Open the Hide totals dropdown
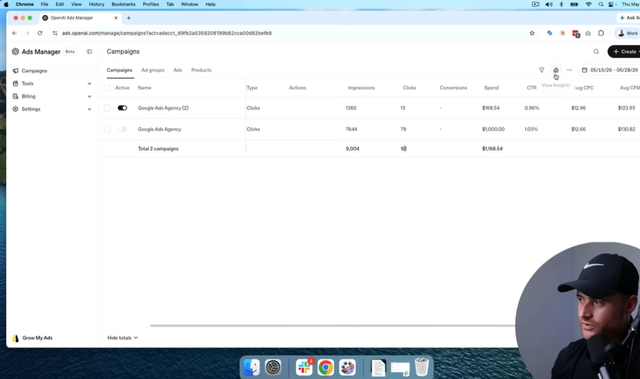This screenshot has width=640, height=379. [122, 338]
